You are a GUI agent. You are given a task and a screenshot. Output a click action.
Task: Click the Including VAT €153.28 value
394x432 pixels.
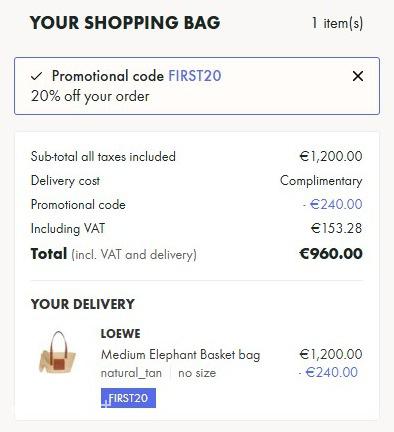click(x=336, y=228)
